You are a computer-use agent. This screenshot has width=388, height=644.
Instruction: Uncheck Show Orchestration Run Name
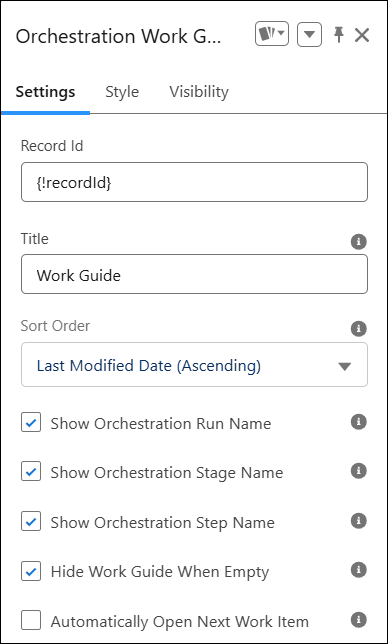tap(31, 423)
